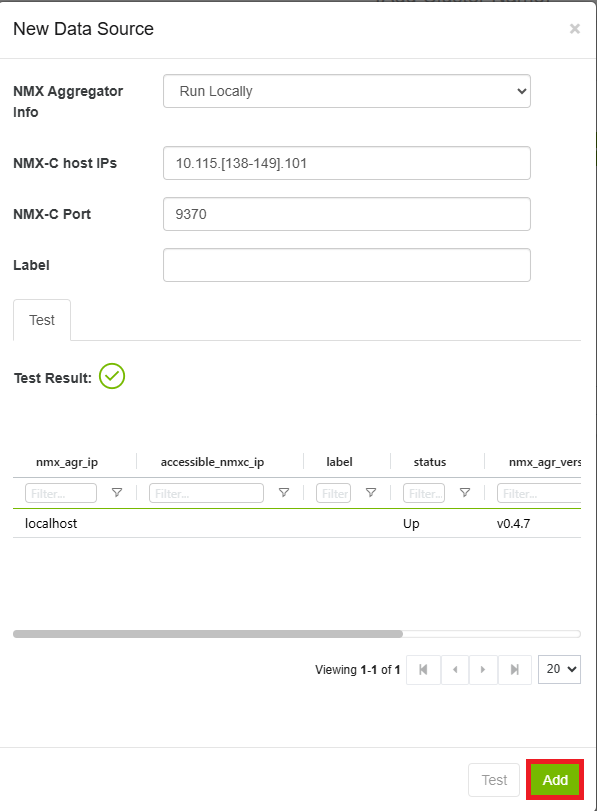The height and width of the screenshot is (811, 598).
Task: Close the New Data Source dialog
Action: pos(575,29)
